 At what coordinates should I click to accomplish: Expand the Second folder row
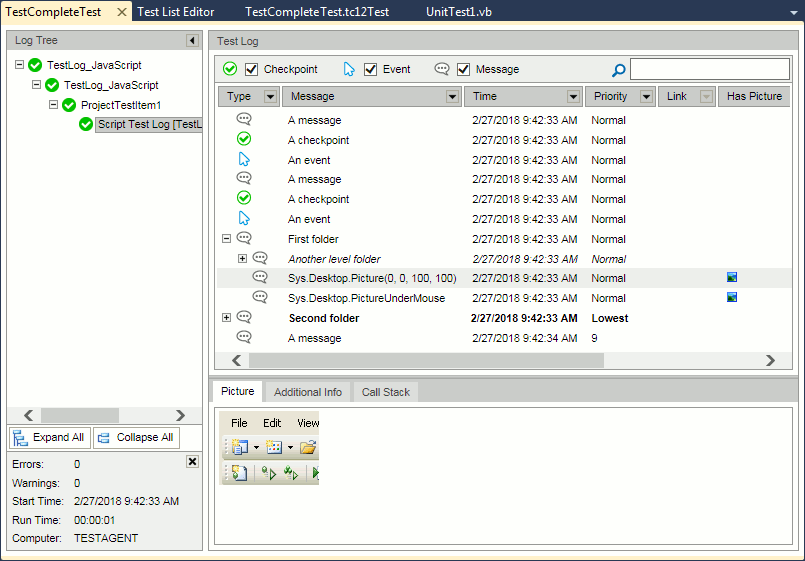pyautogui.click(x=226, y=318)
